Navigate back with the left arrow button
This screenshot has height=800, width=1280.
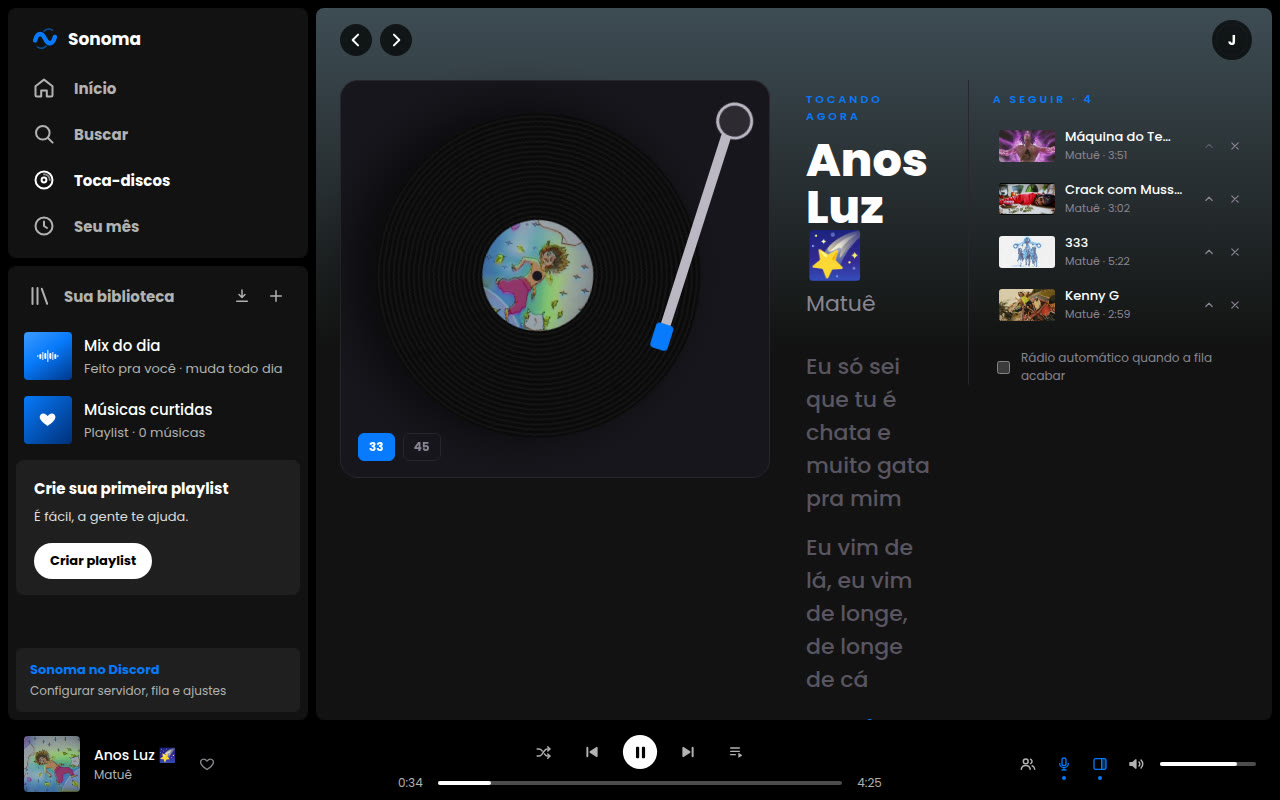click(x=356, y=40)
